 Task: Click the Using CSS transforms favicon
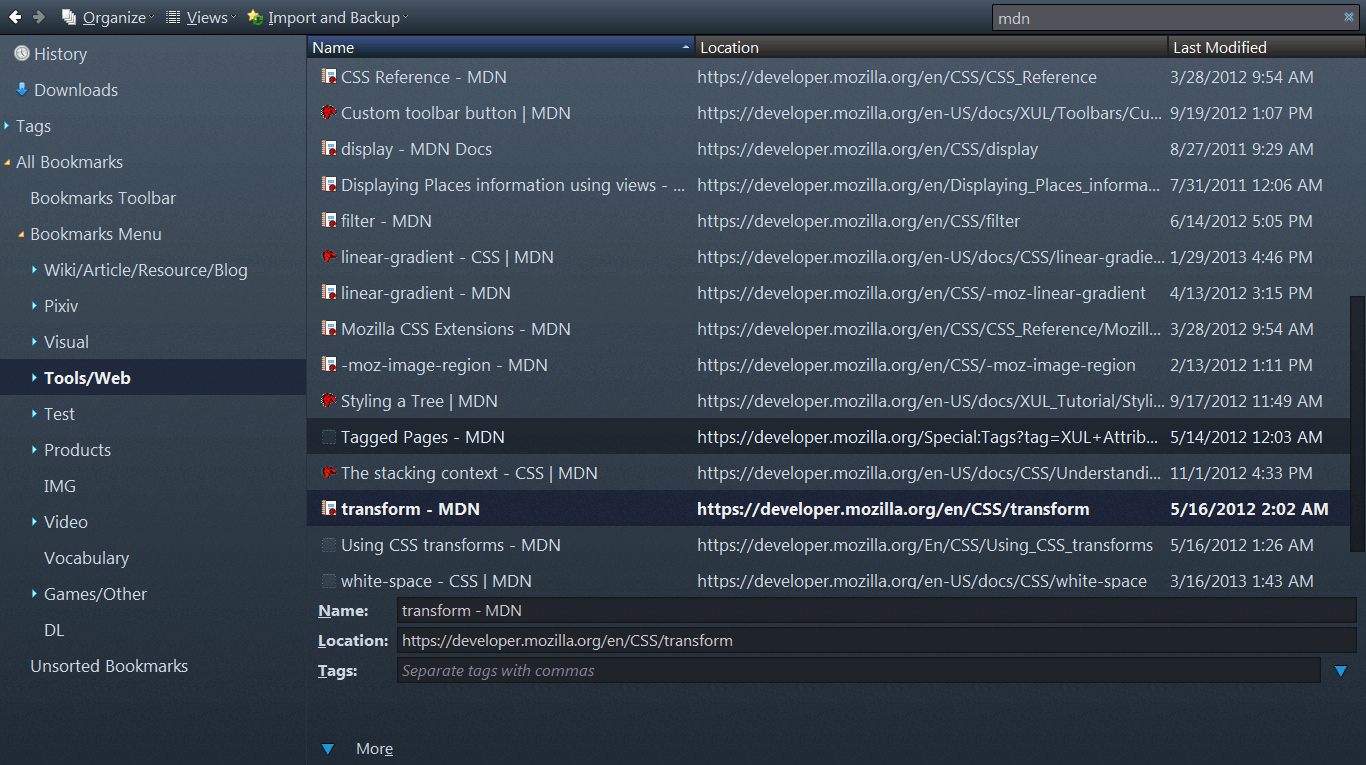point(329,545)
